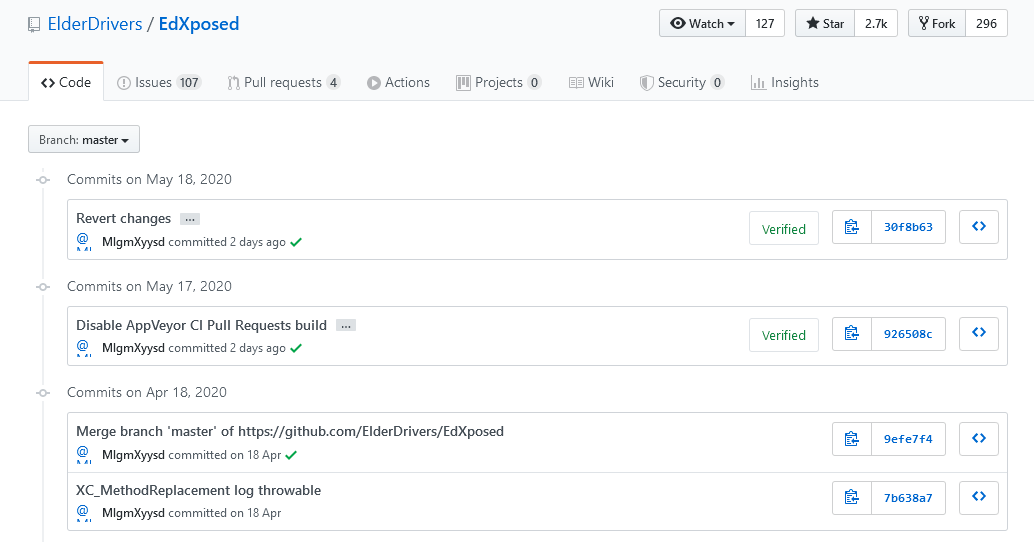Click the Issues count badge 107

pyautogui.click(x=189, y=82)
